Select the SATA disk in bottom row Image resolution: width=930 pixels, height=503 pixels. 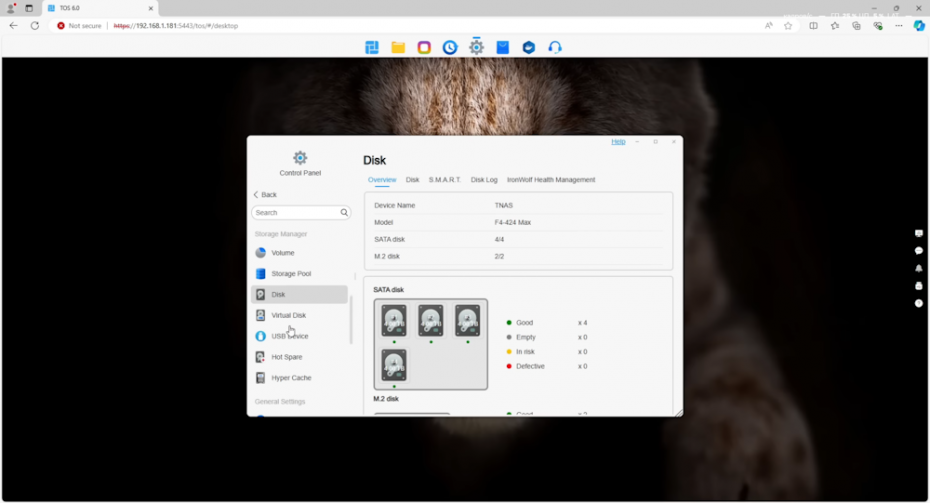(x=394, y=365)
